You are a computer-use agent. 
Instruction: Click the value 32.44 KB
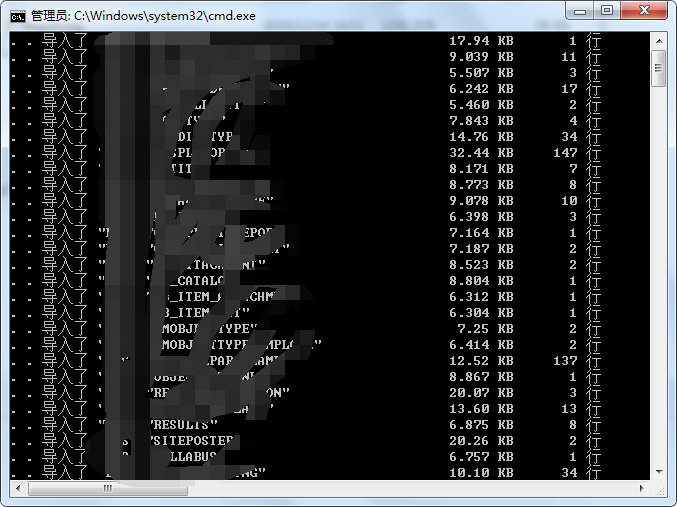pos(481,153)
